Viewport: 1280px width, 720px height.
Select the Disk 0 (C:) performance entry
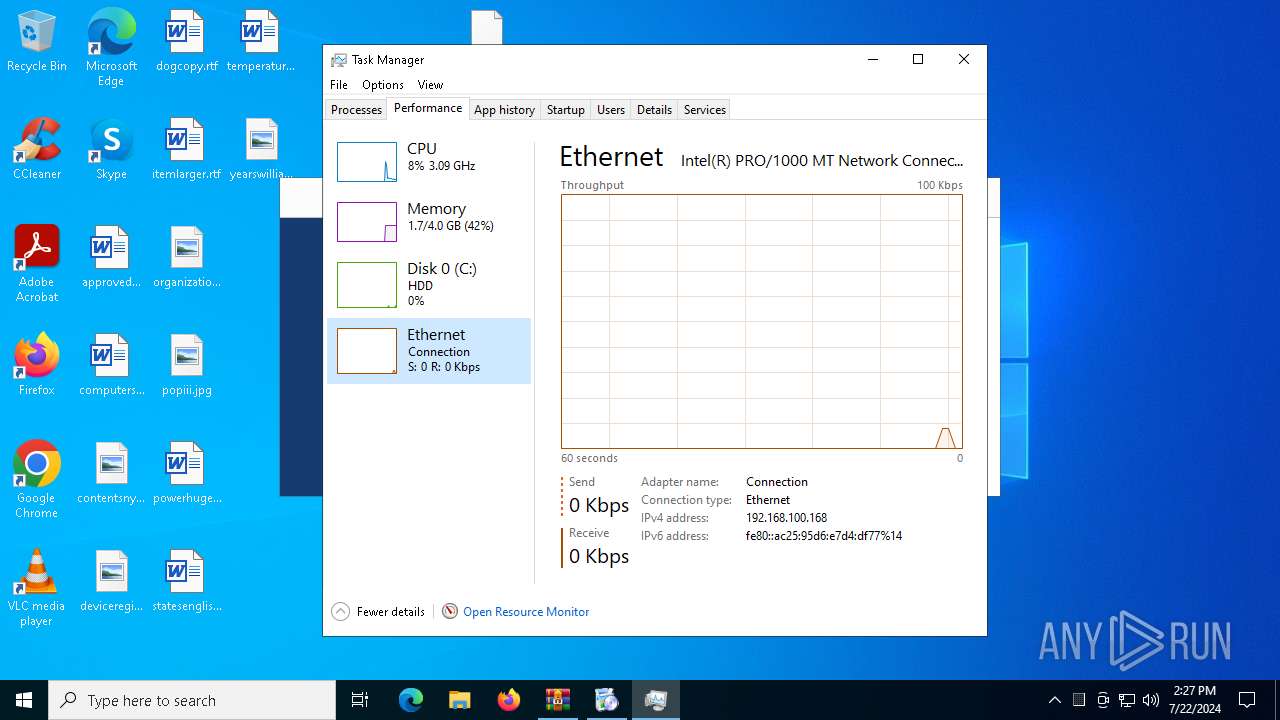pos(429,285)
